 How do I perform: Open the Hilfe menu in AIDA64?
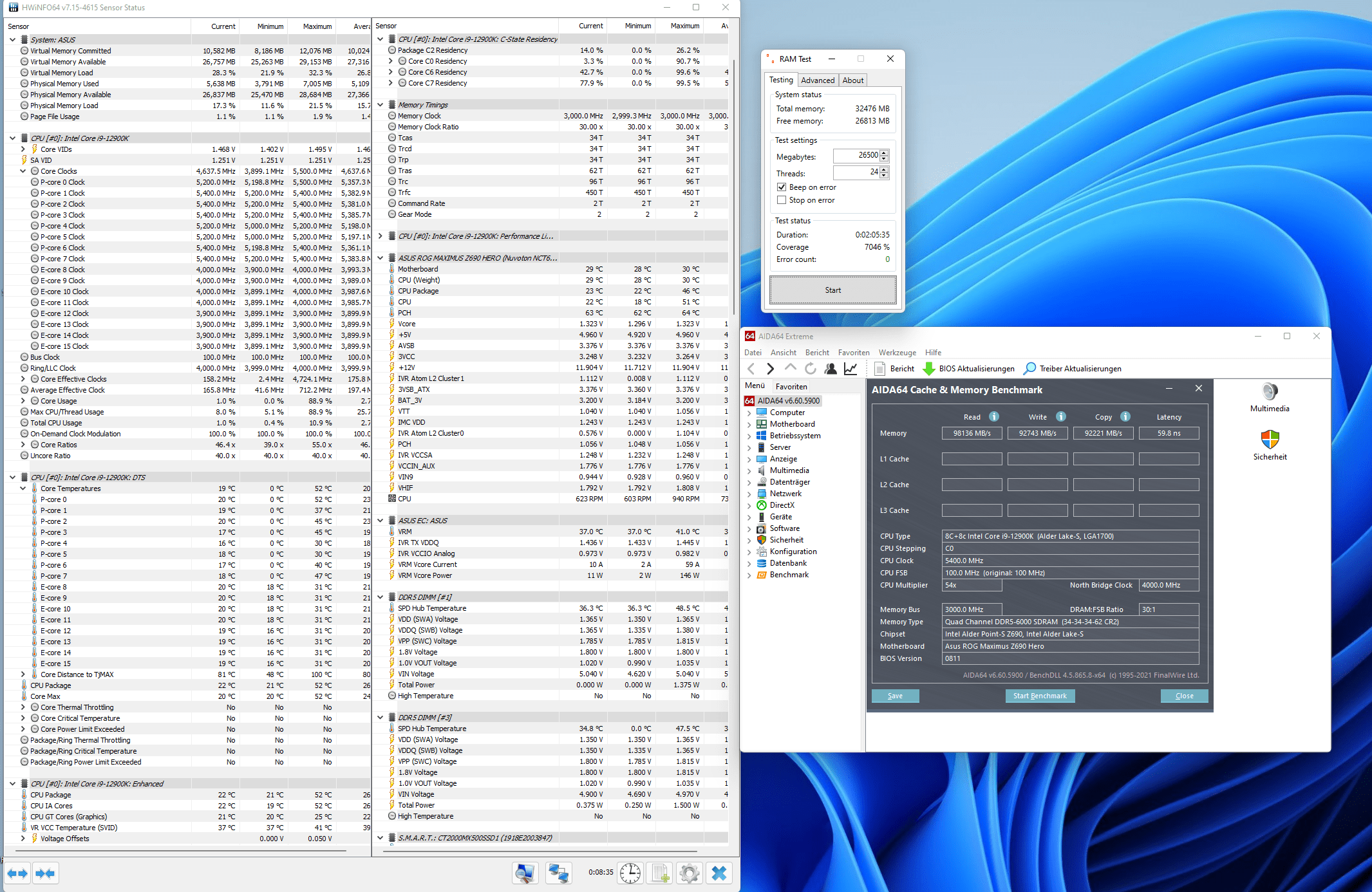pos(933,353)
